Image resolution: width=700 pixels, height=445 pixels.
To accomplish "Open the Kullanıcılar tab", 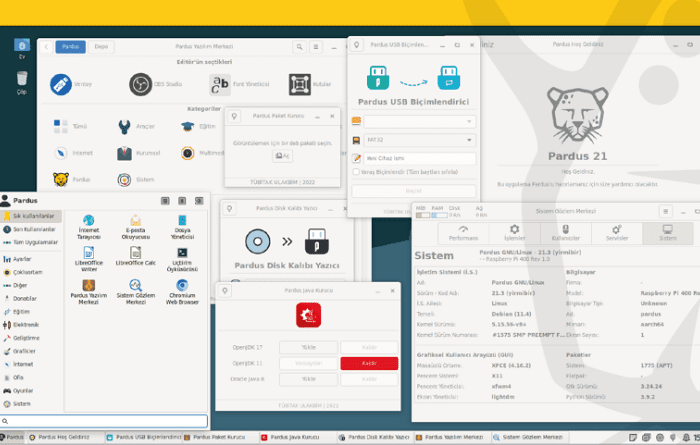I will tap(566, 233).
